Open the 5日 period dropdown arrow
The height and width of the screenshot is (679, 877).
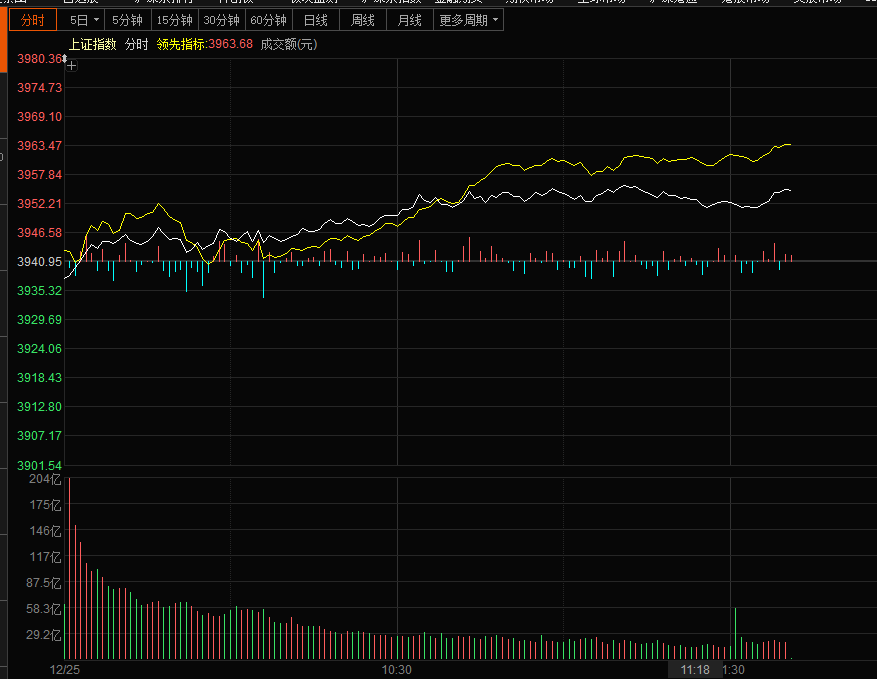[x=96, y=20]
